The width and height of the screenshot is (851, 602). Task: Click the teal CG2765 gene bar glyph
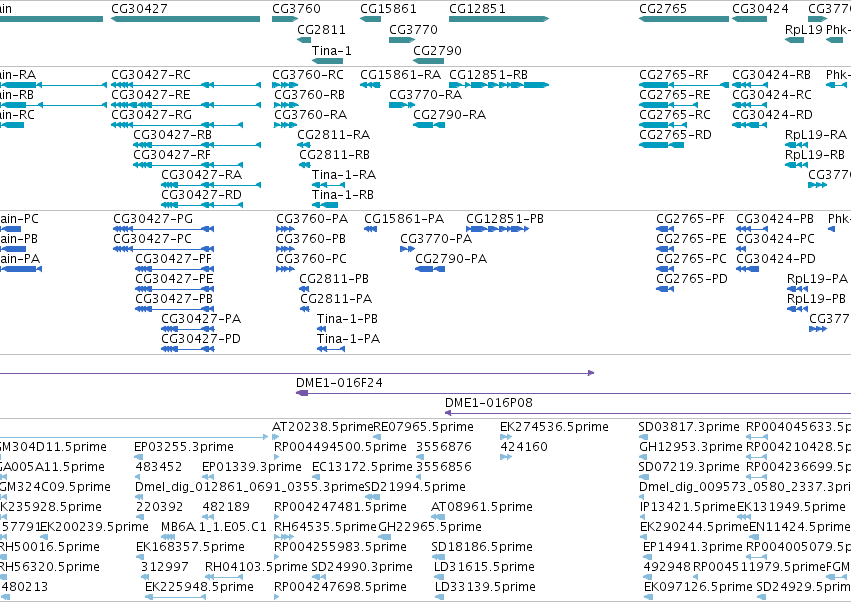tap(684, 19)
